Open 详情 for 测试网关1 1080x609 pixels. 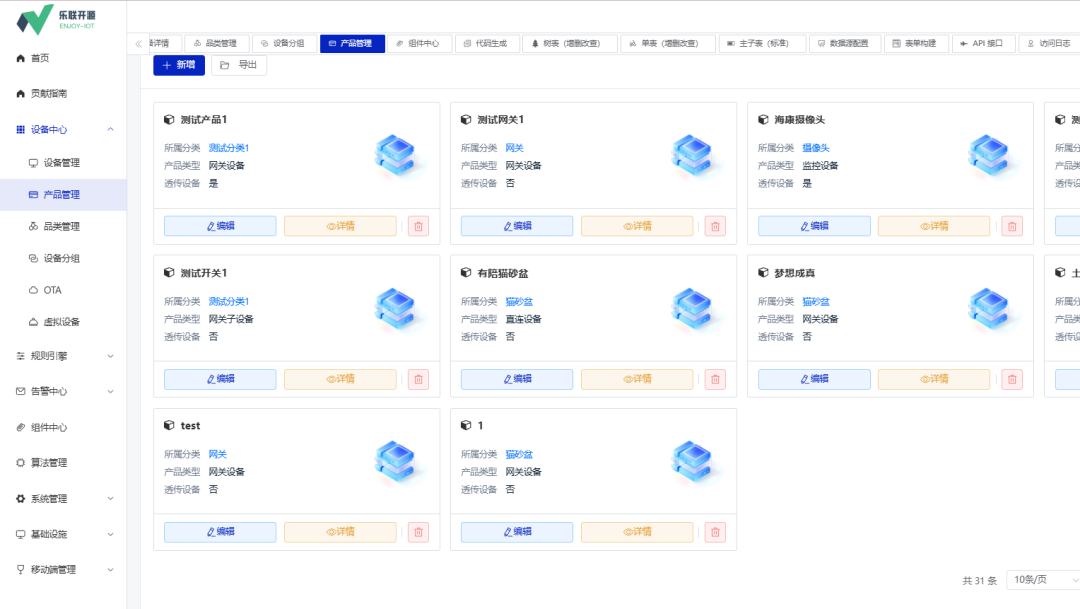[637, 226]
